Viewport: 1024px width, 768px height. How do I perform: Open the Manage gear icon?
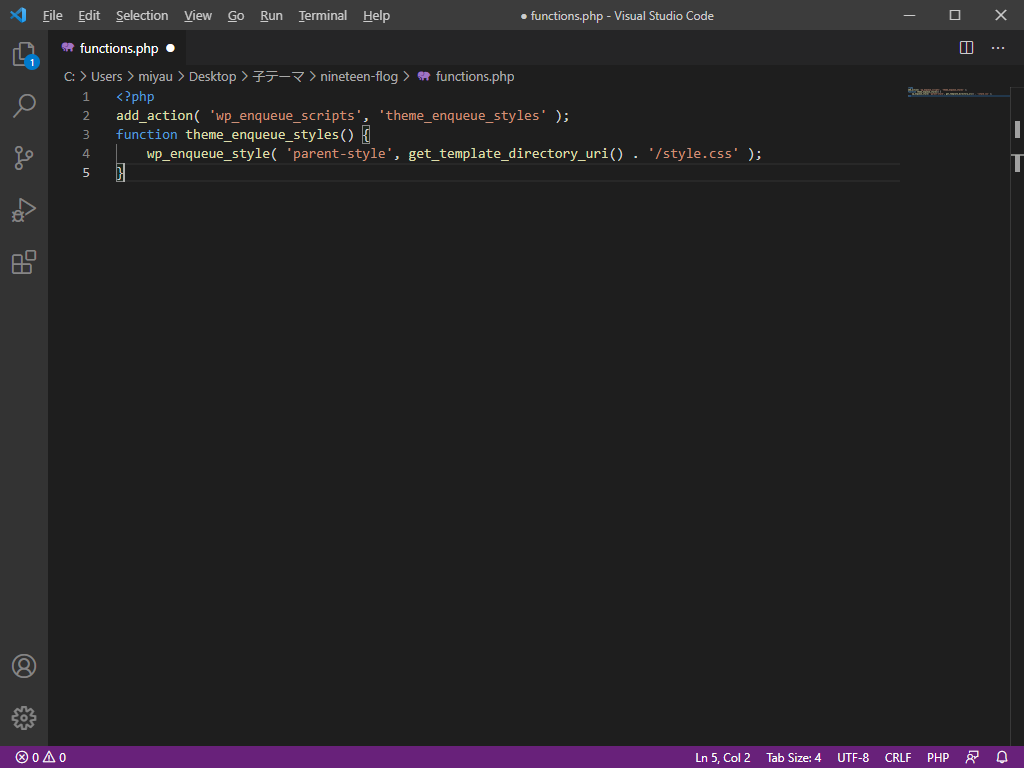point(24,718)
